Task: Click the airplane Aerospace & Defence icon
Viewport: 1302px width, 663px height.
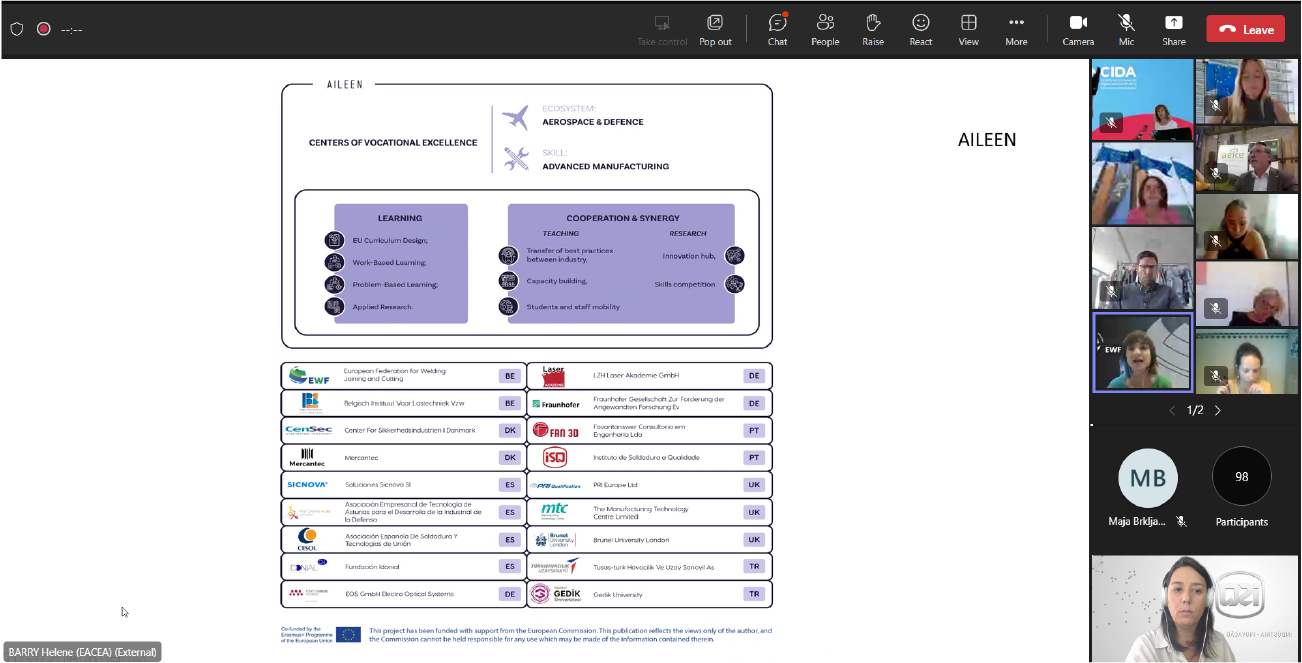Action: pyautogui.click(x=516, y=117)
